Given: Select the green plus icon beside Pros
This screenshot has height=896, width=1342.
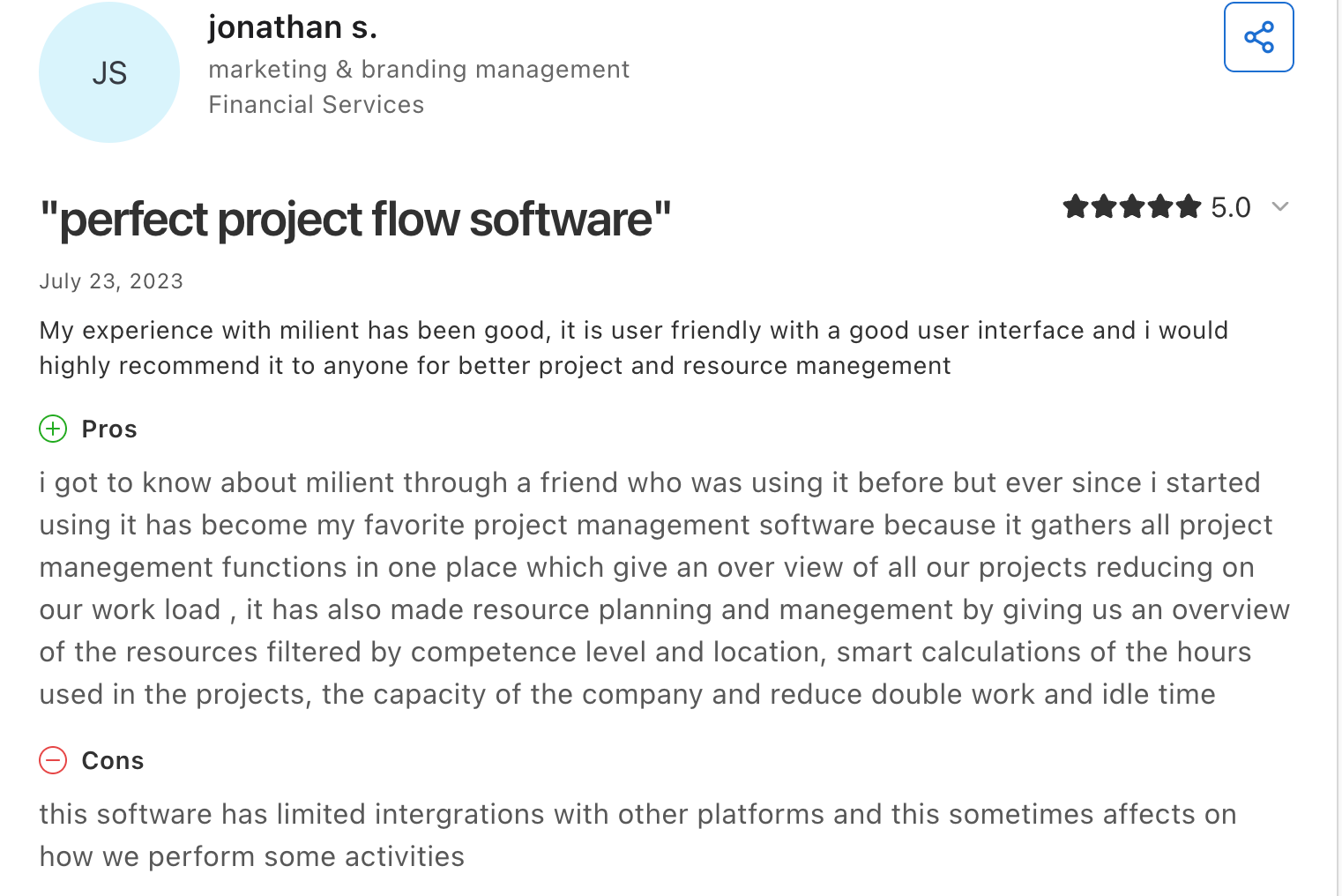Looking at the screenshot, I should (53, 429).
